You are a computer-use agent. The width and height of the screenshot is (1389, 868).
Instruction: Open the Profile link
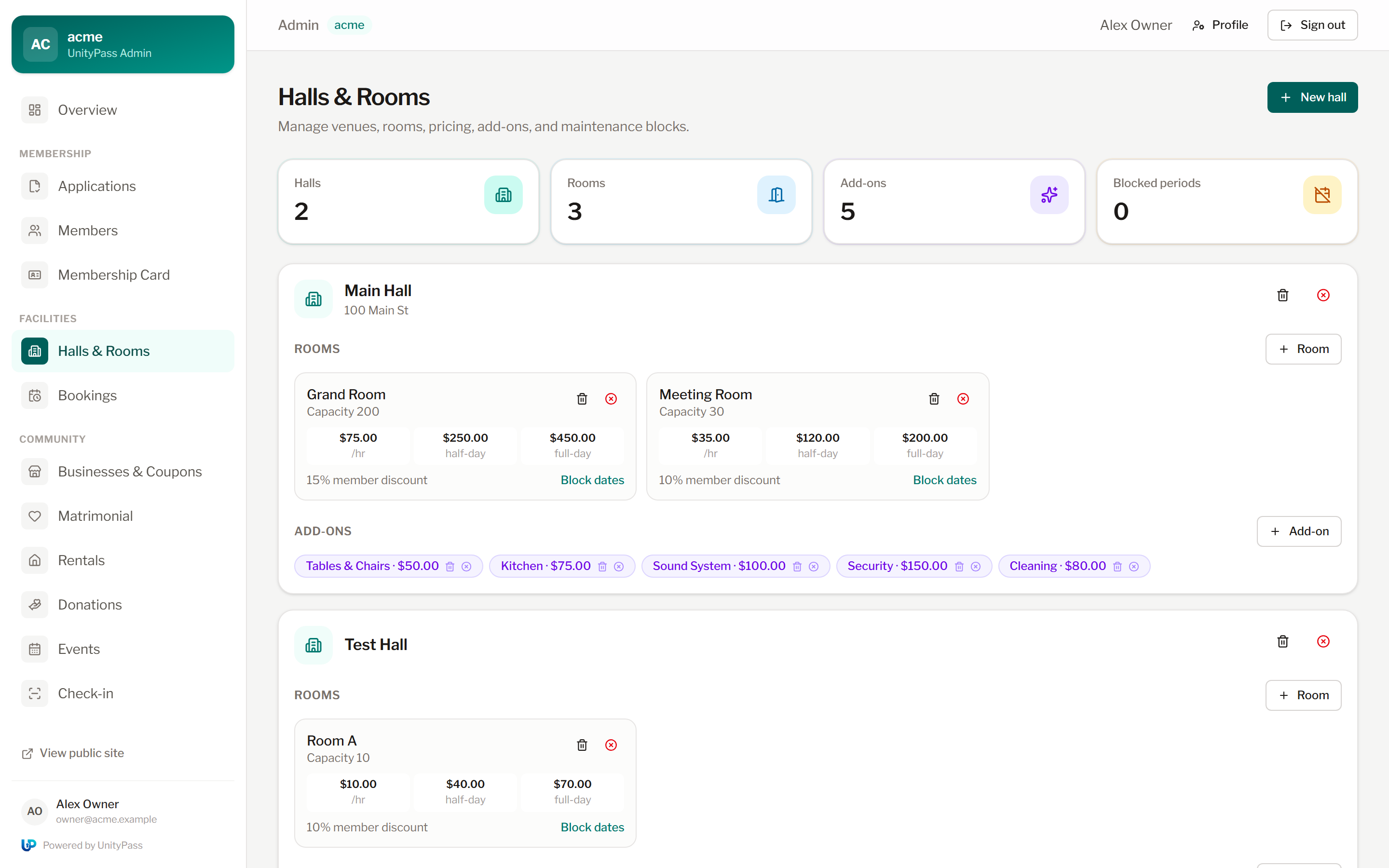(1220, 25)
